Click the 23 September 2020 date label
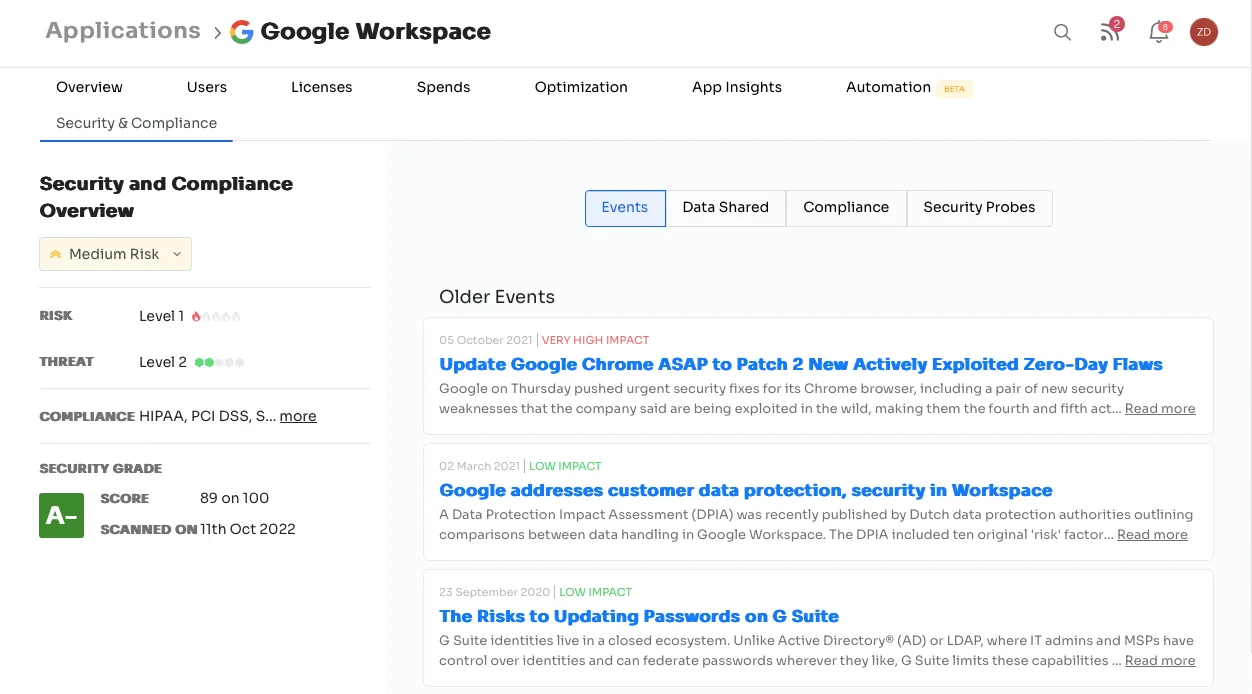Image resolution: width=1252 pixels, height=694 pixels. tap(495, 592)
